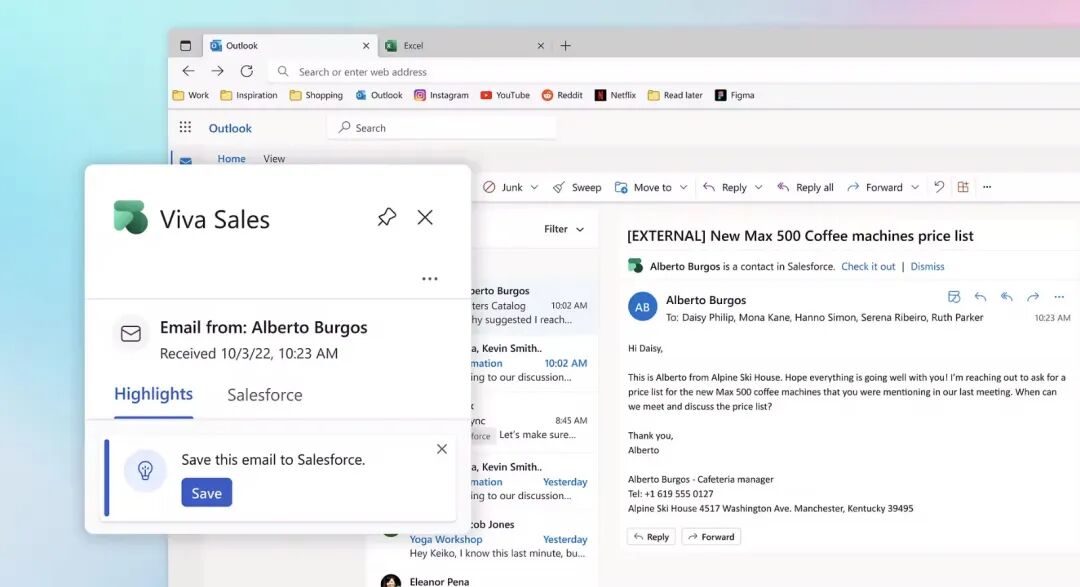Viewport: 1080px width, 587px height.
Task: Click Forward in the top toolbar
Action: coord(875,187)
